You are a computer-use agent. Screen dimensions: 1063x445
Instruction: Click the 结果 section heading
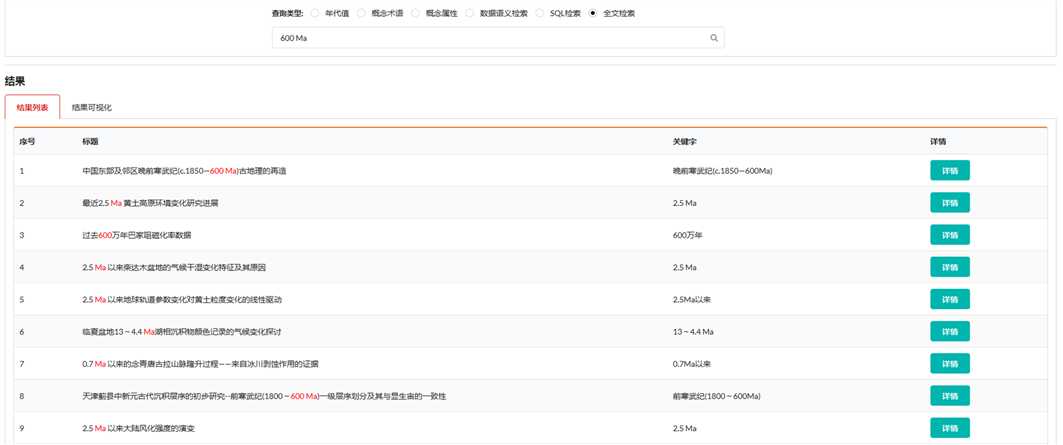[15, 81]
